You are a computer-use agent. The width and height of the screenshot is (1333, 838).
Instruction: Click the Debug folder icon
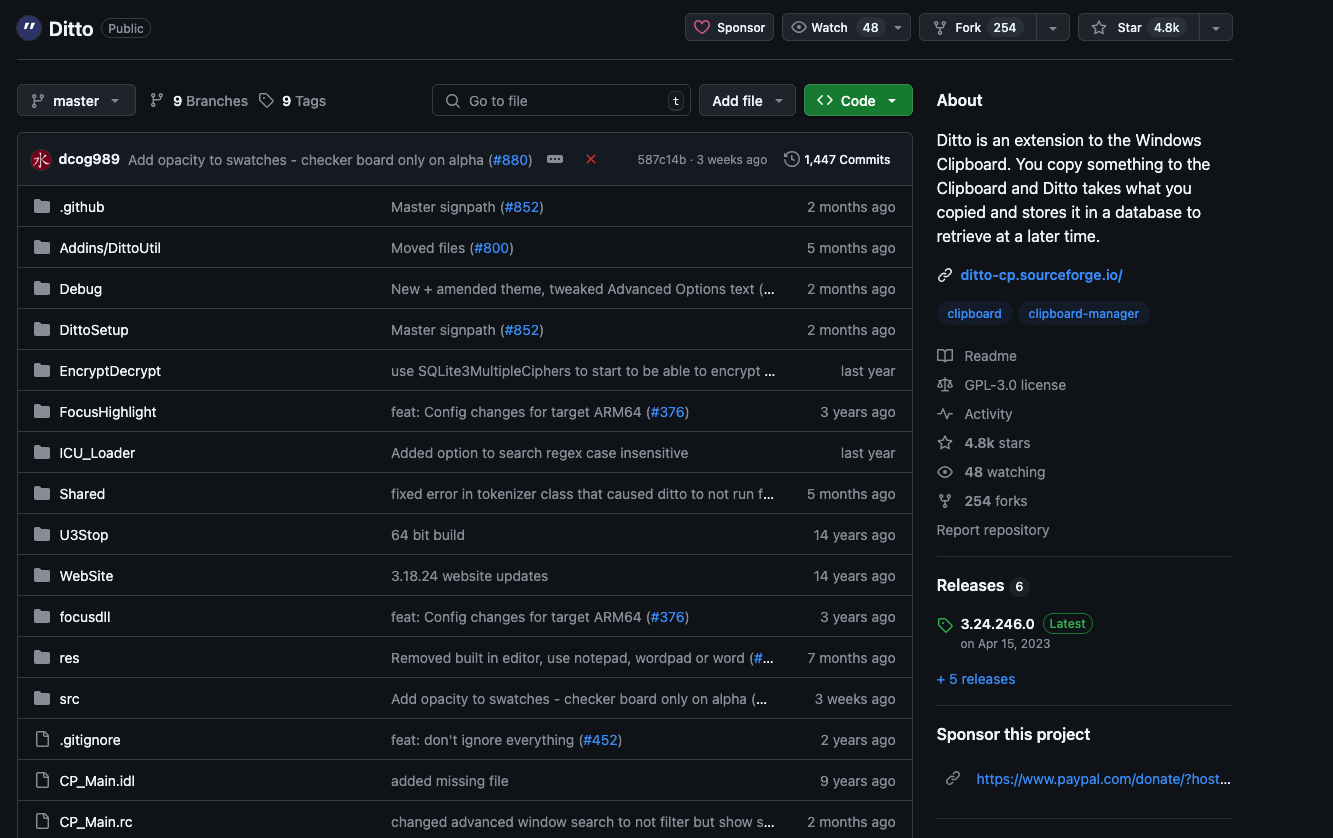(42, 289)
